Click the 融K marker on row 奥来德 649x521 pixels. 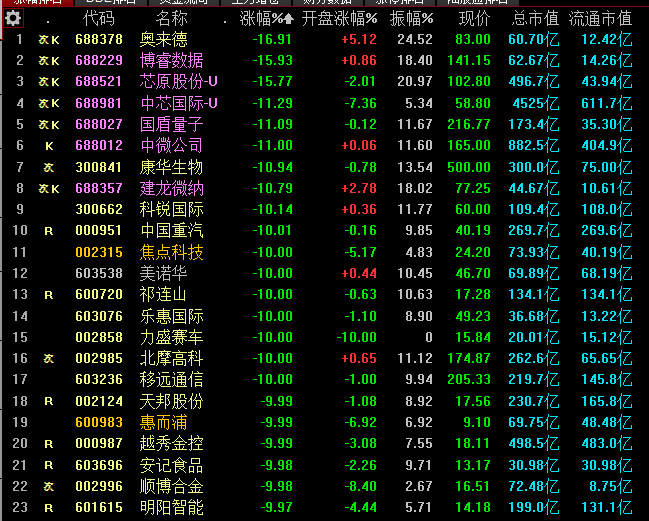coord(49,40)
